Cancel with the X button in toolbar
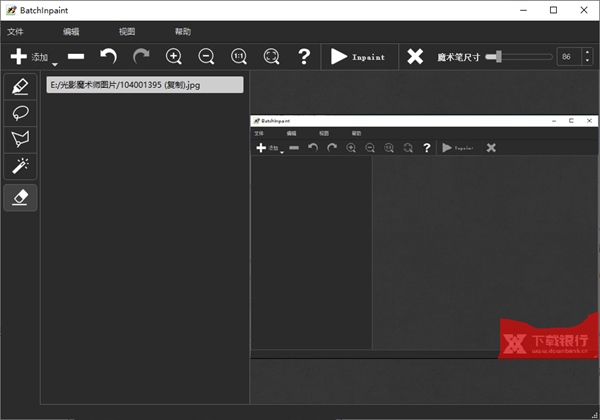600x420 pixels. pyautogui.click(x=415, y=57)
